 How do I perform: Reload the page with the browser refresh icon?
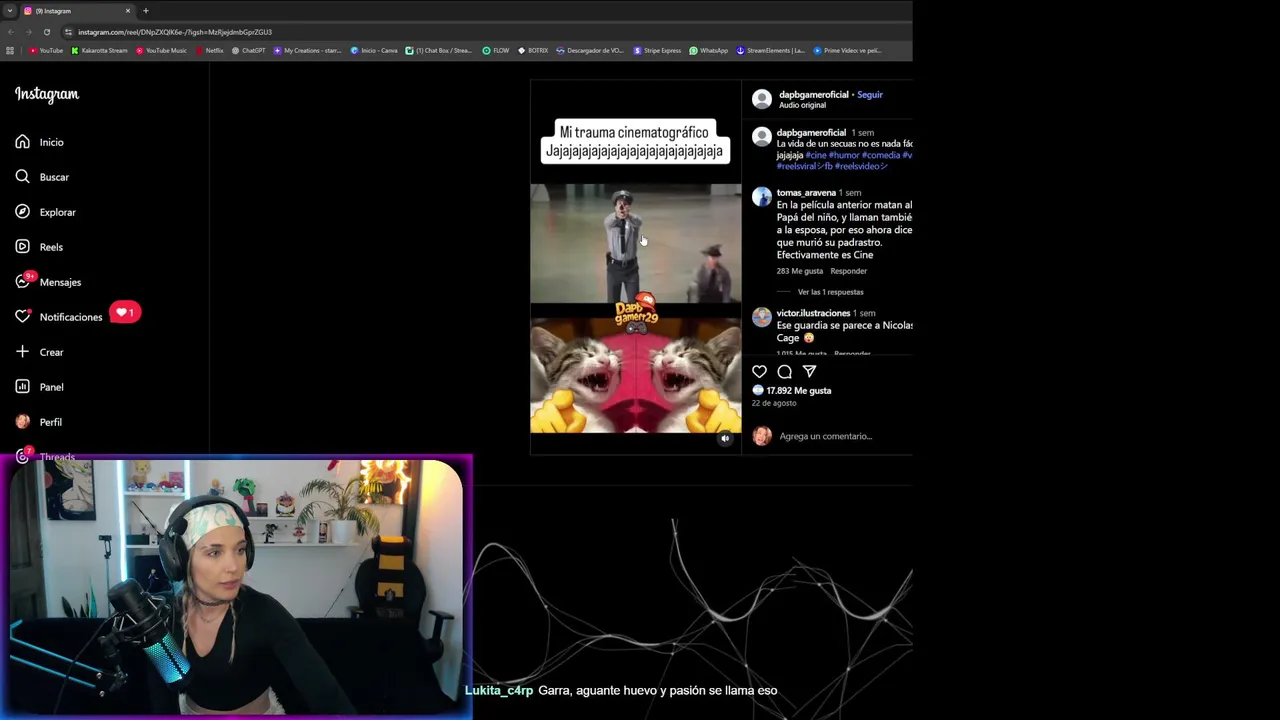[x=46, y=32]
